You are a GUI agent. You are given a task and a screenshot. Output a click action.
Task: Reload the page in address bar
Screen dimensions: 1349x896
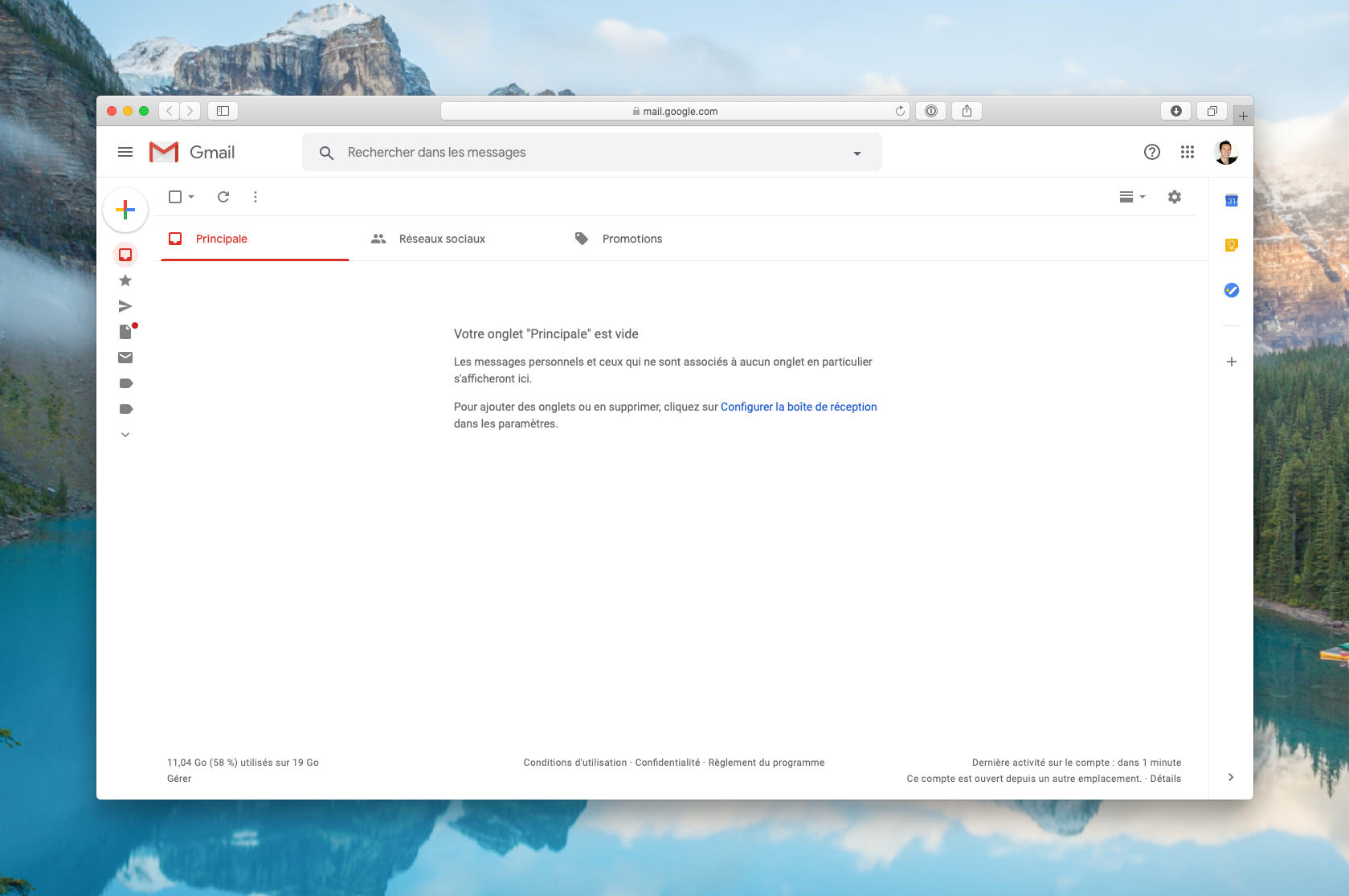[x=900, y=111]
